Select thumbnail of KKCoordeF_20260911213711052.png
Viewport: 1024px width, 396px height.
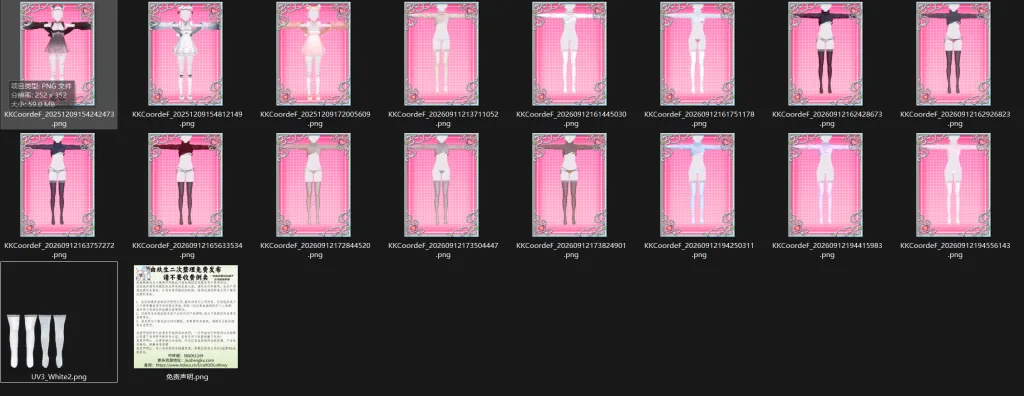pyautogui.click(x=441, y=54)
